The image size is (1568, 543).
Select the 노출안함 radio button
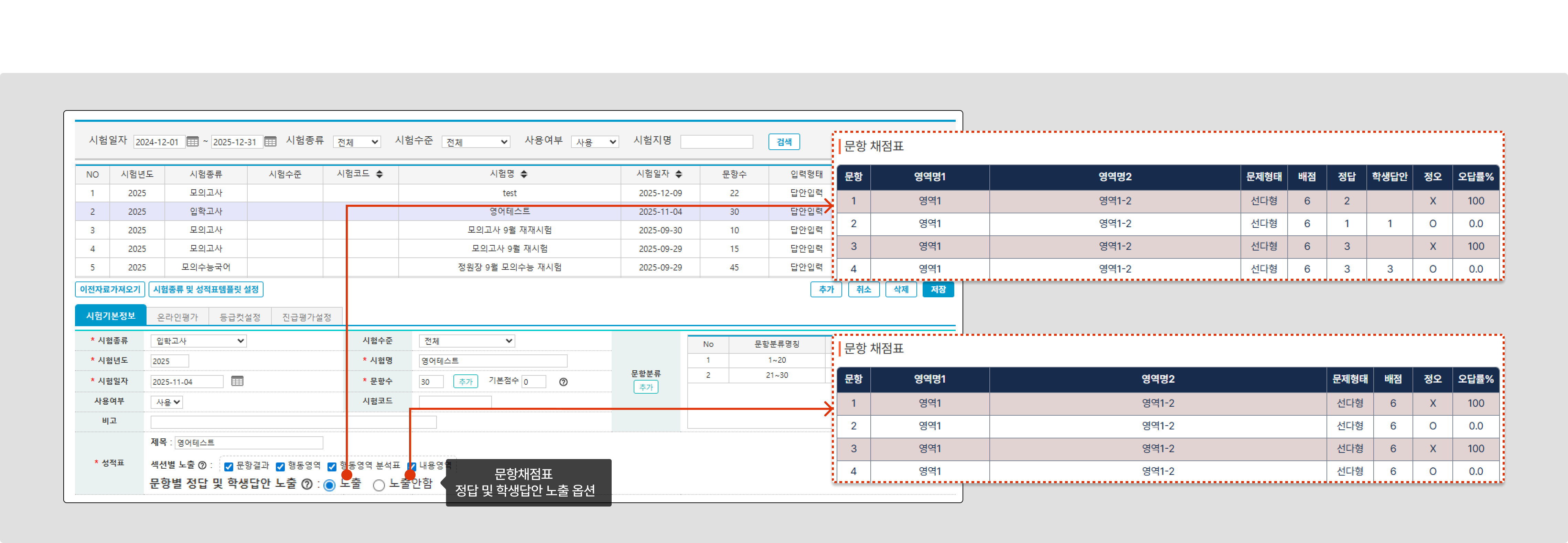pyautogui.click(x=379, y=485)
